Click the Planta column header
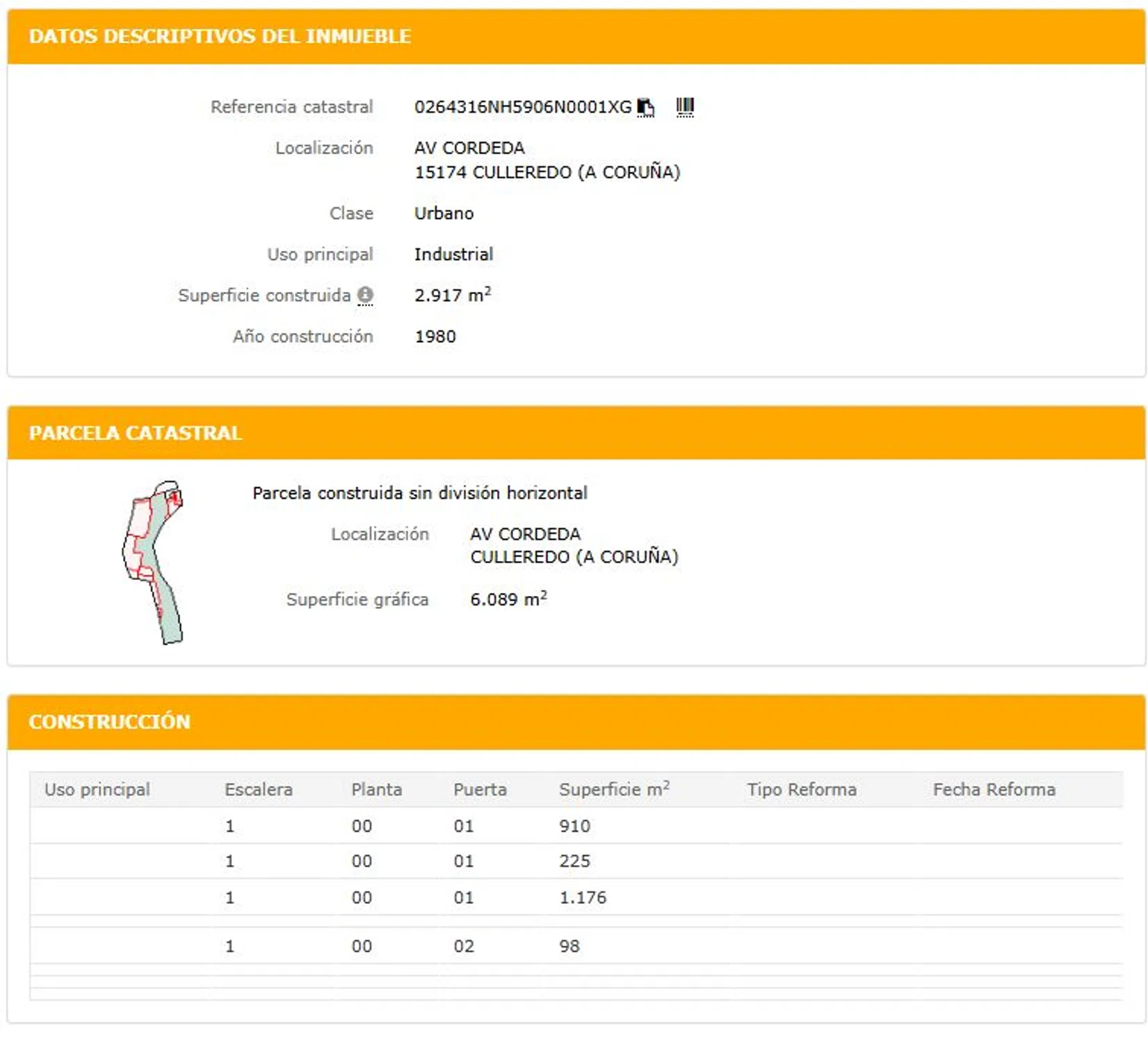 376,789
